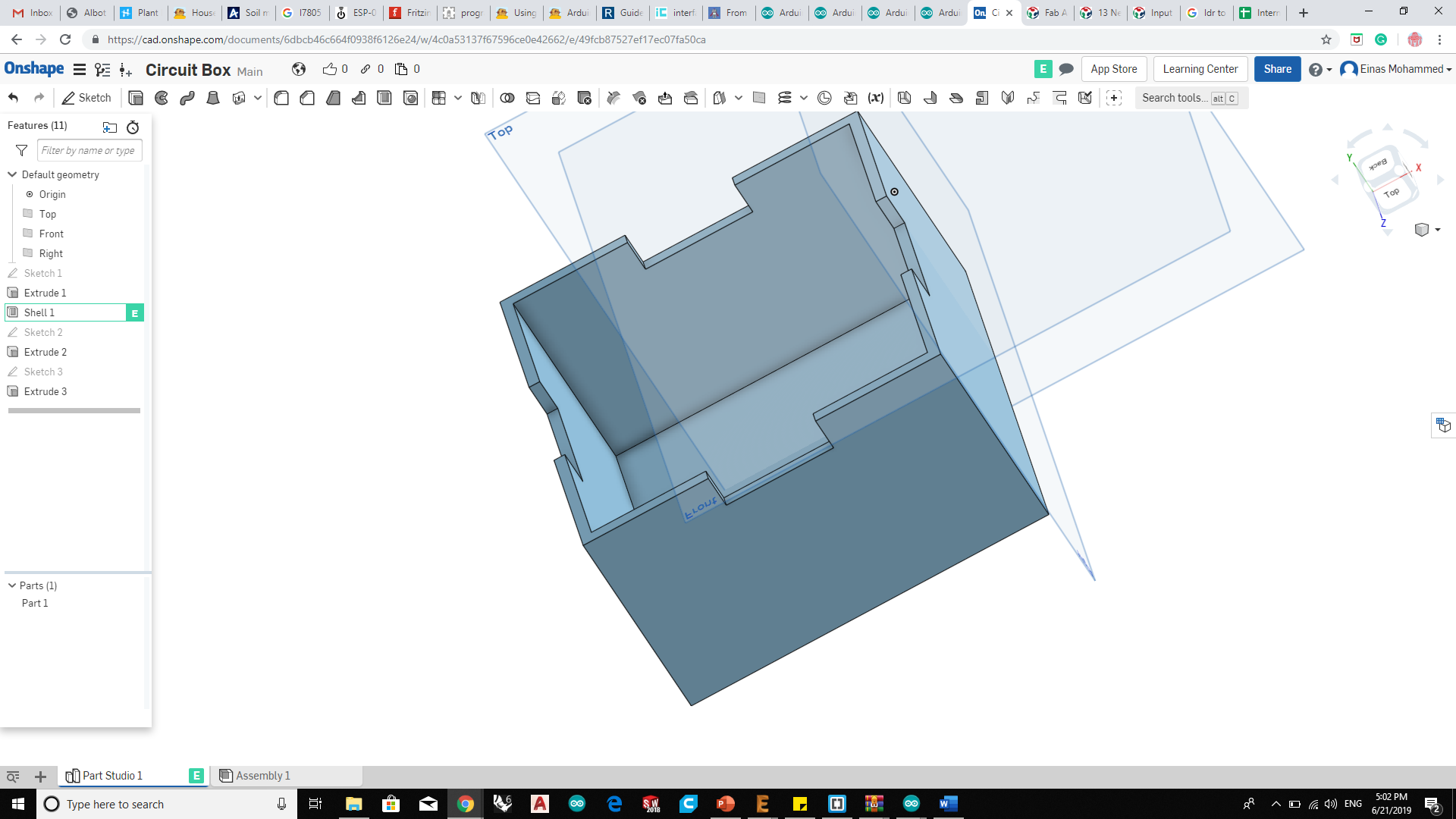Activate the Fillet tool
1456x819 pixels.
coord(281,98)
